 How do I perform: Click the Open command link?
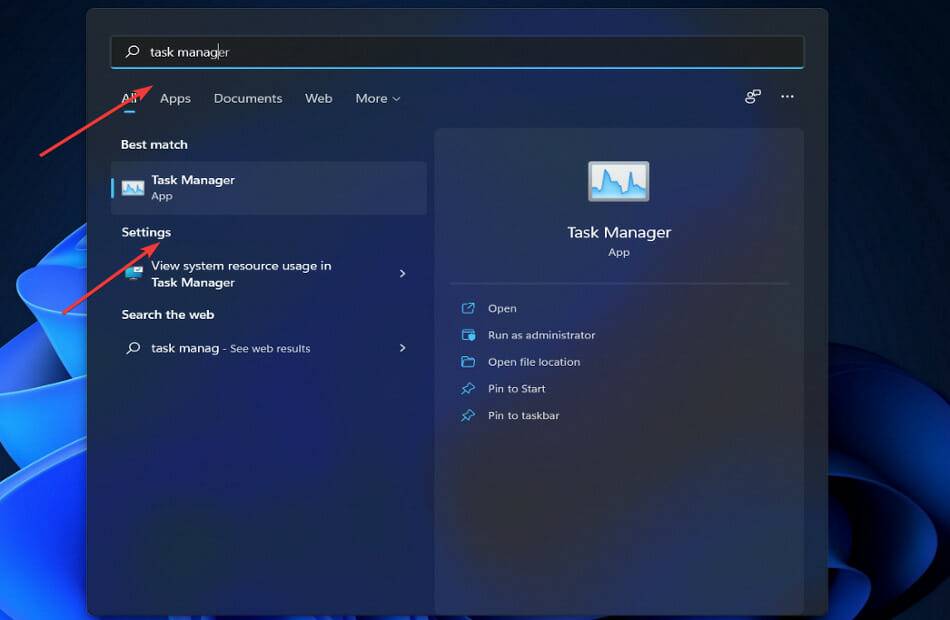tap(503, 308)
